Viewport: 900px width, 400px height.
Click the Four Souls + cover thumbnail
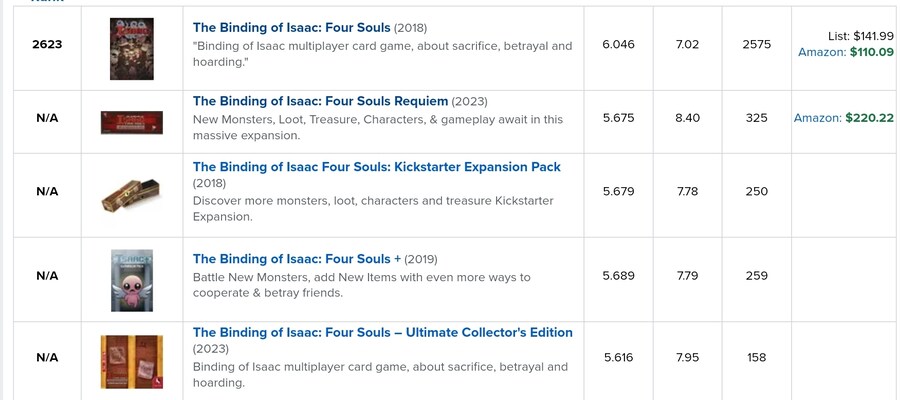pyautogui.click(x=131, y=279)
